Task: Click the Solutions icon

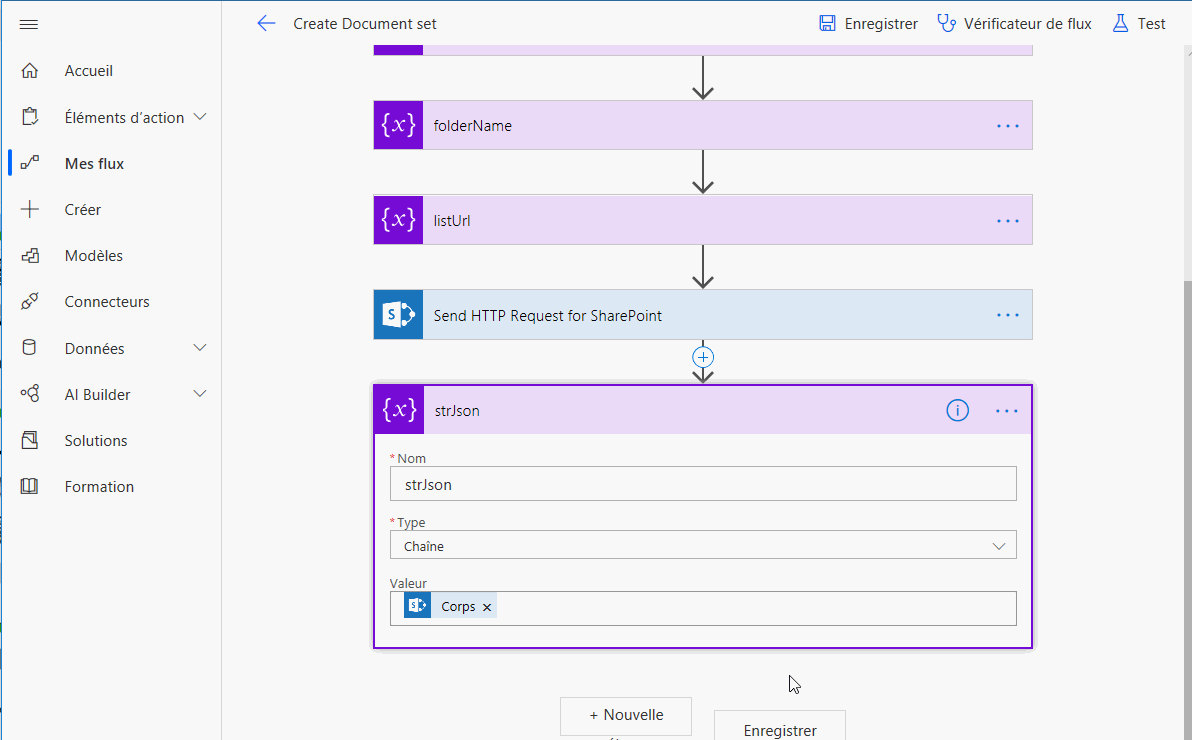Action: pyautogui.click(x=30, y=440)
